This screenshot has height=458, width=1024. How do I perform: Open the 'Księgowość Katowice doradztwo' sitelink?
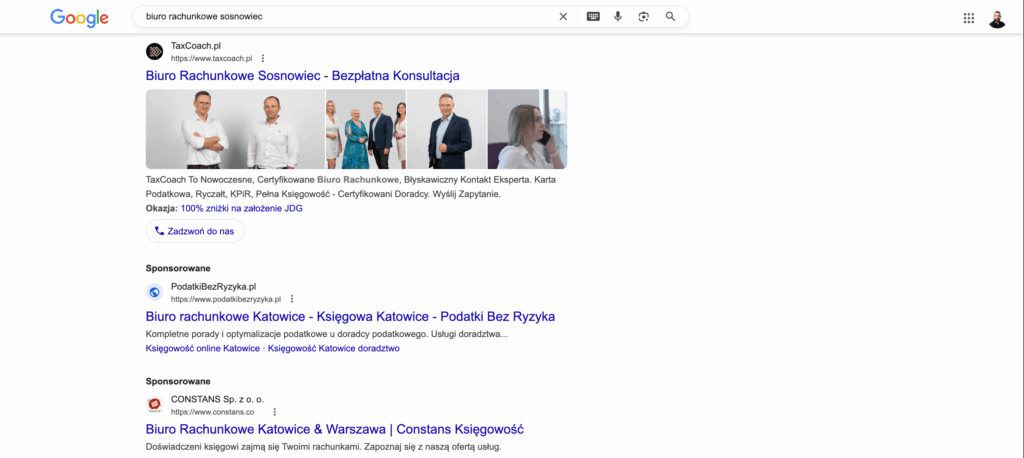coord(334,349)
